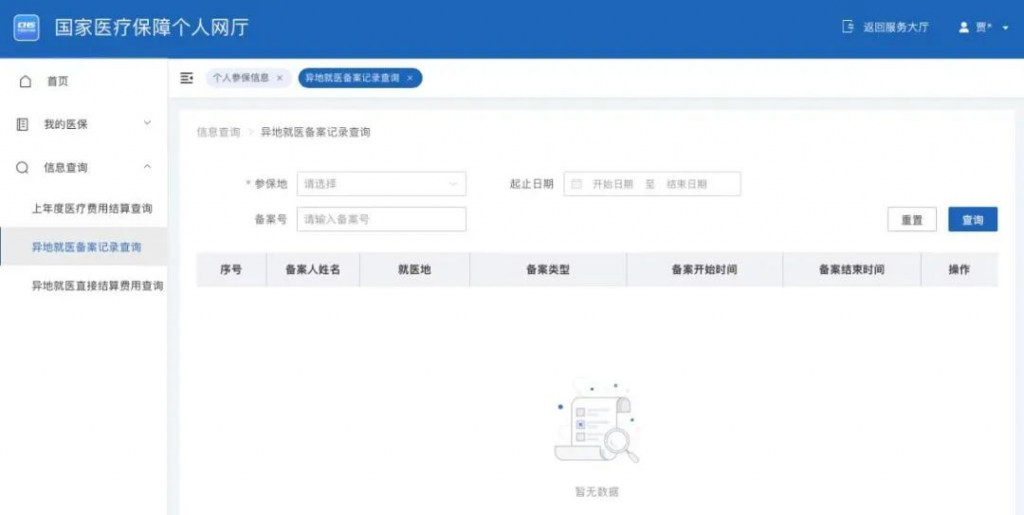Click the 暂无数据 empty-state text
The image size is (1024, 515).
pos(597,492)
